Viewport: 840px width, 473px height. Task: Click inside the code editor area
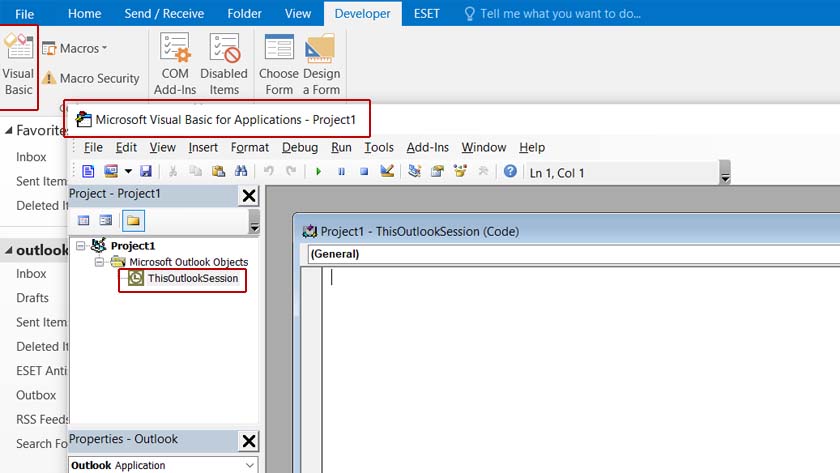(x=581, y=370)
